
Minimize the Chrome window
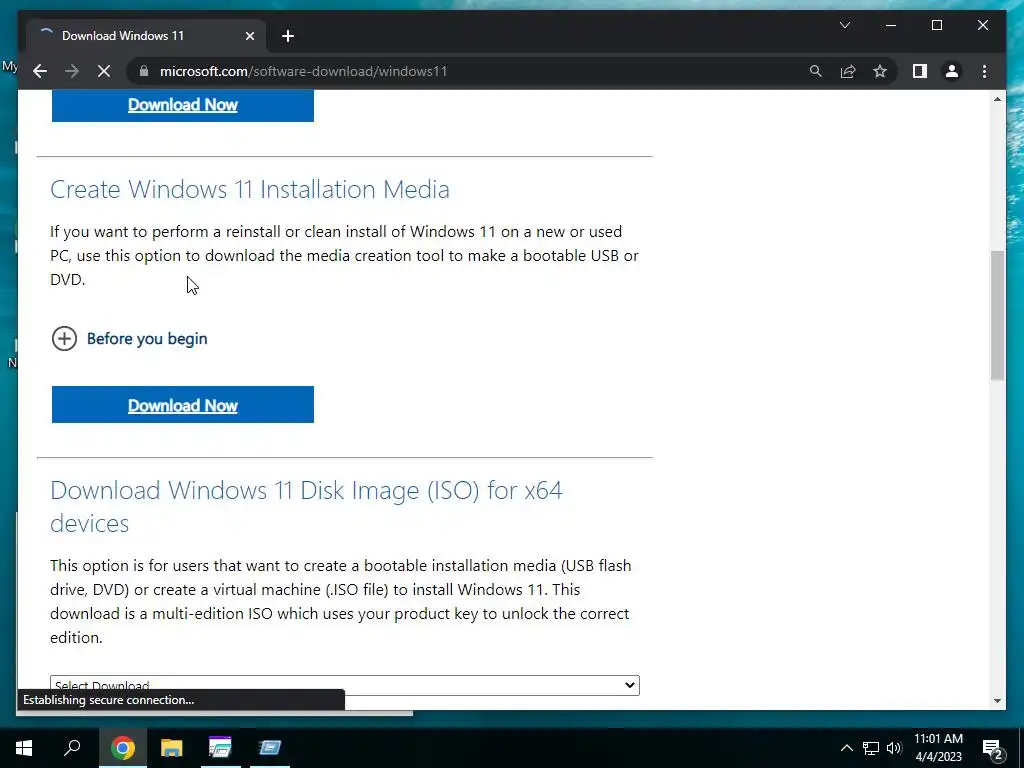click(x=891, y=25)
